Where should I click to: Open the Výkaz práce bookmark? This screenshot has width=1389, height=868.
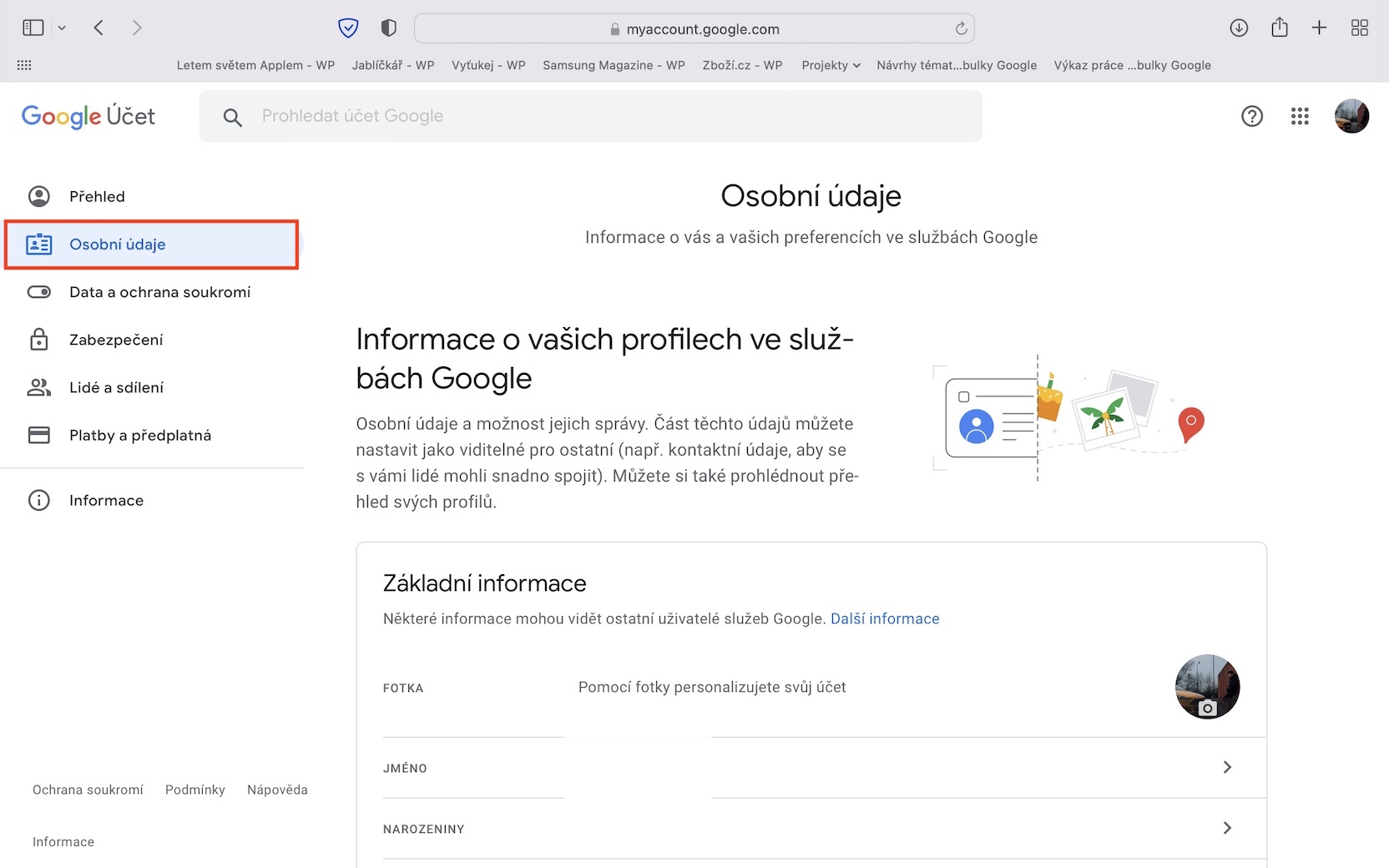pos(1132,65)
